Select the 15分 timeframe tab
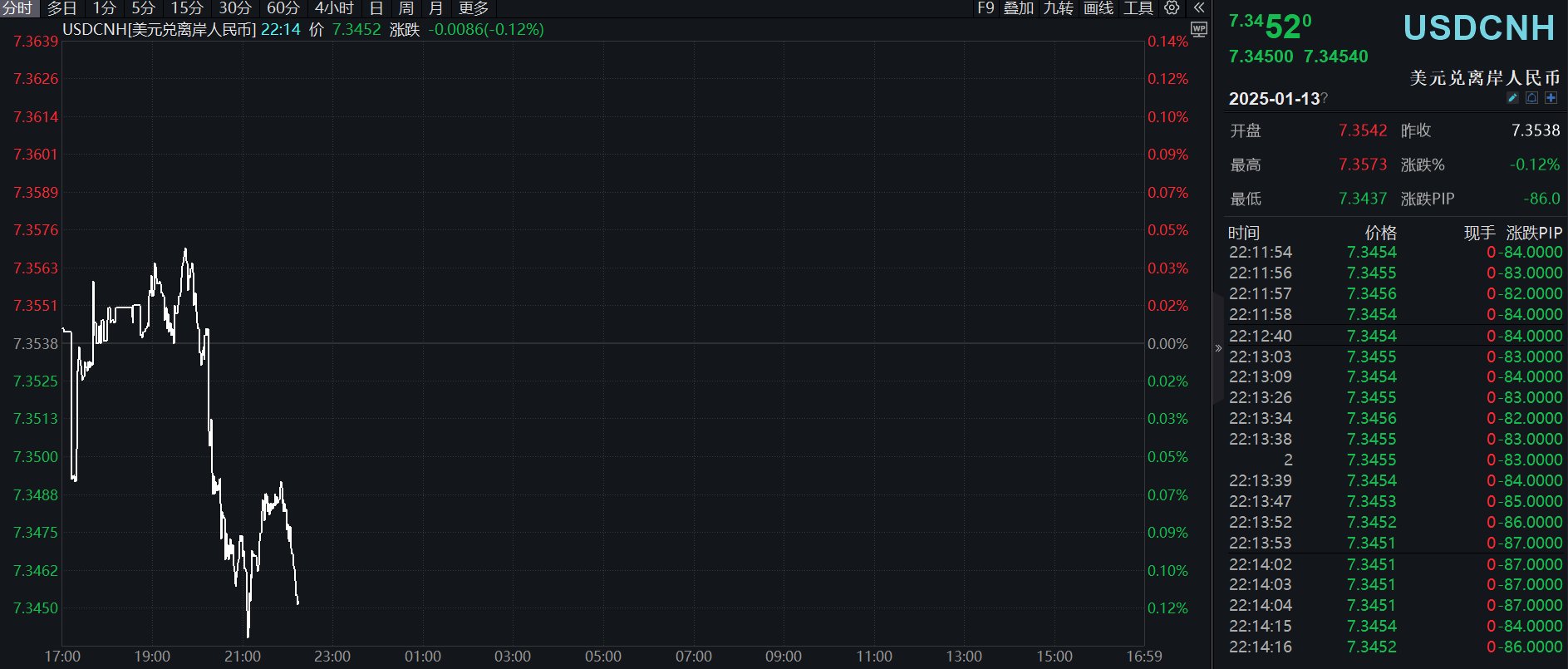The height and width of the screenshot is (669, 1568). tap(187, 8)
